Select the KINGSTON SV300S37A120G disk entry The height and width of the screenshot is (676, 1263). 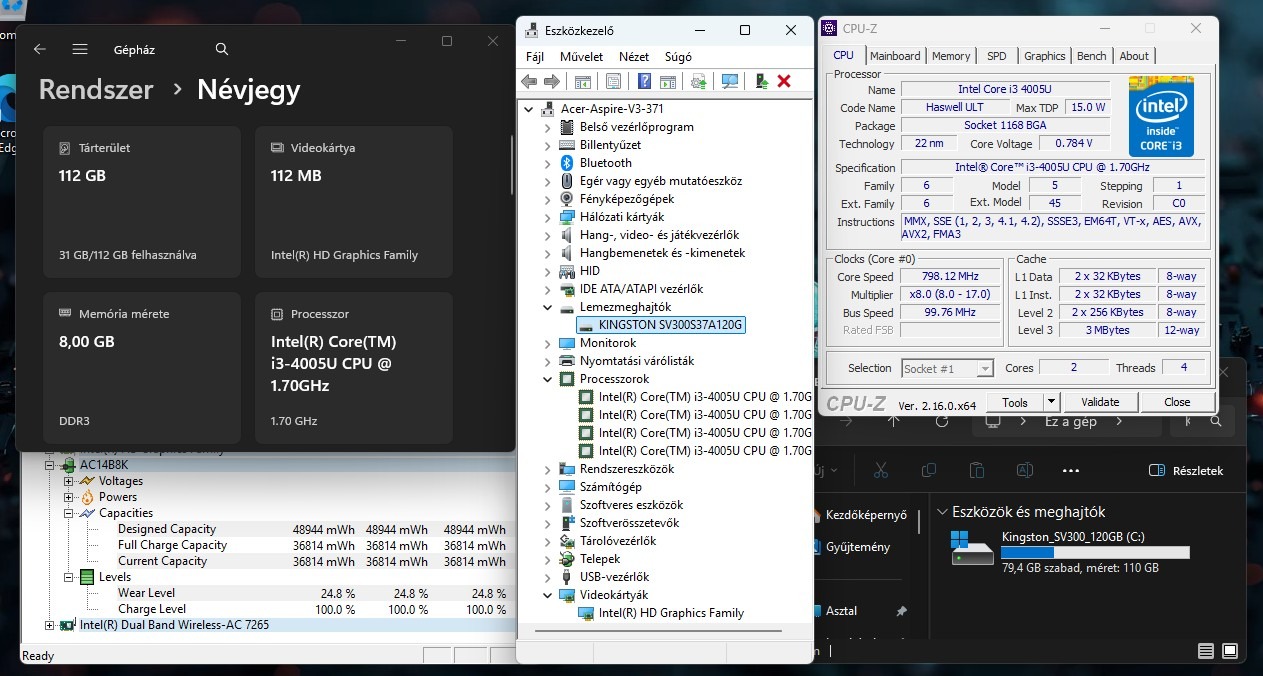[661, 325]
